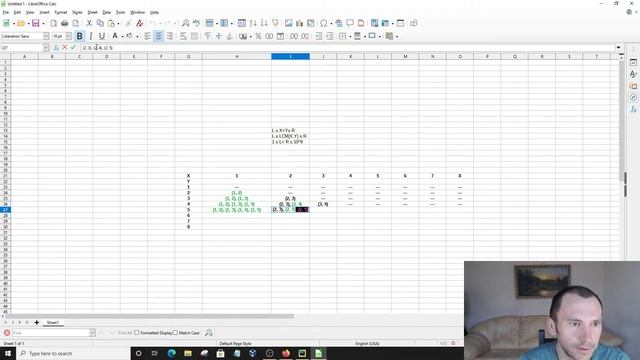
Task: Open the File menu
Action: 6,13
